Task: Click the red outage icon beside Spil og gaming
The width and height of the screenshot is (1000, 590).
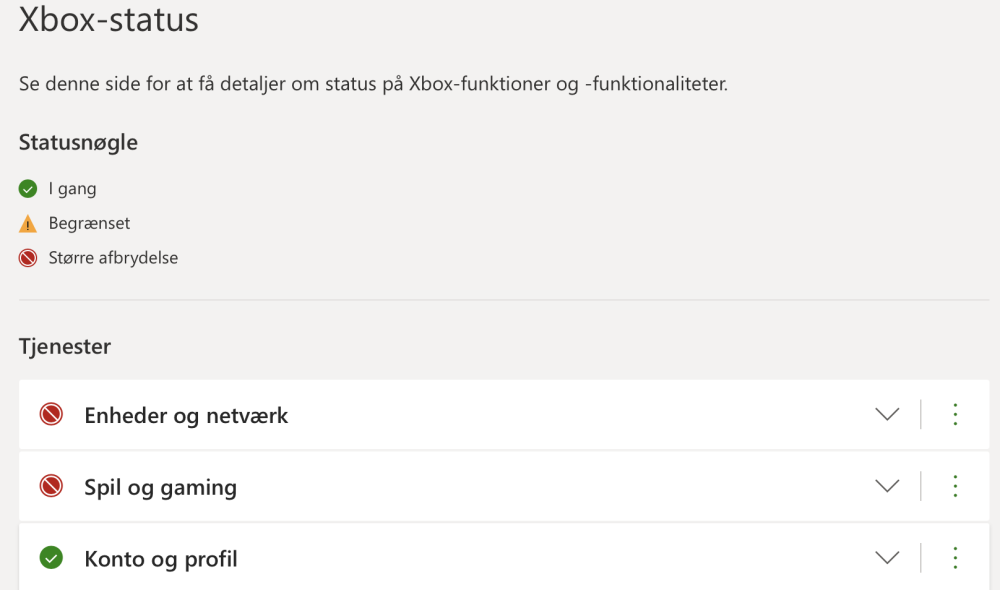Action: pos(51,486)
